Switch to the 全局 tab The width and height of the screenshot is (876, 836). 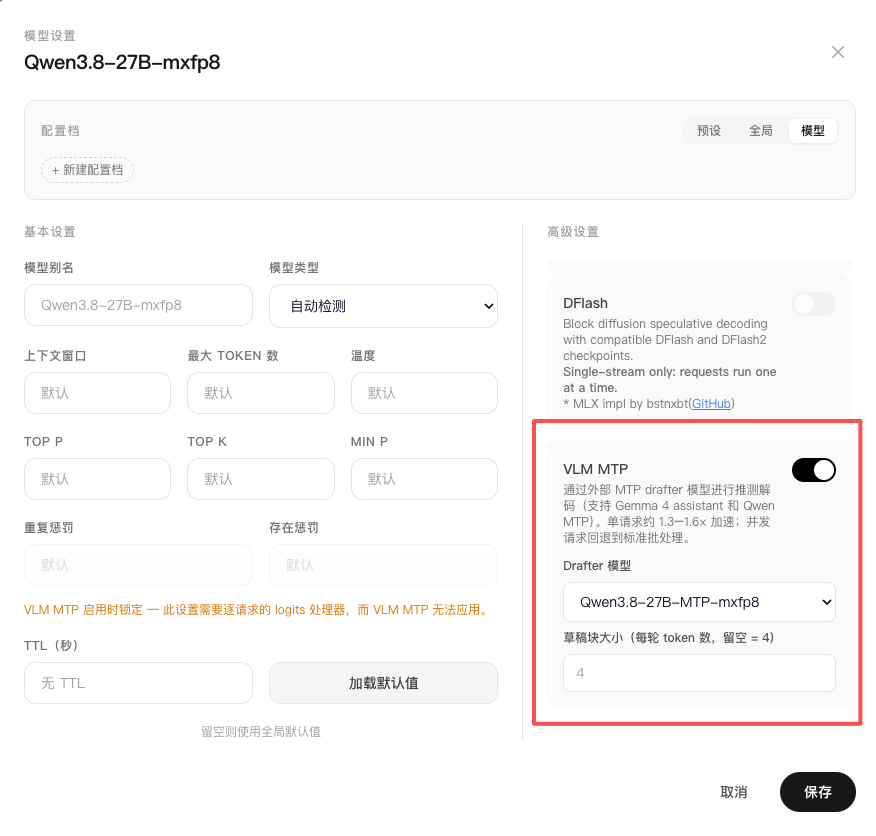click(761, 131)
